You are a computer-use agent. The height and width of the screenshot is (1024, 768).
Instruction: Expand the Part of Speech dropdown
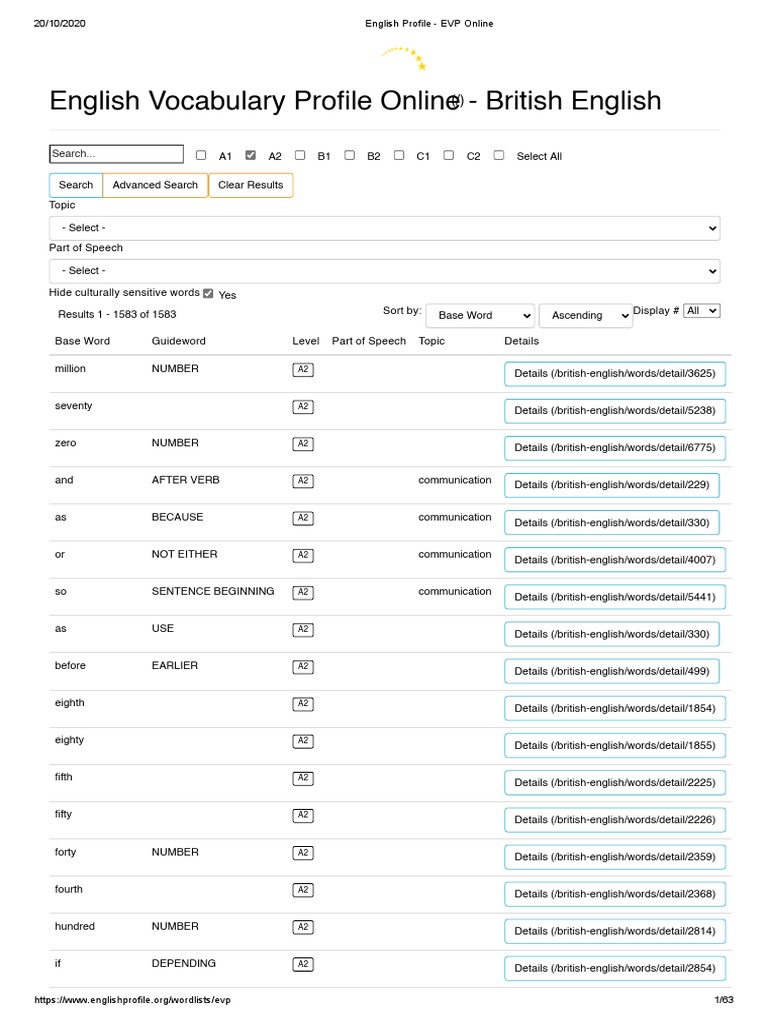(x=384, y=271)
